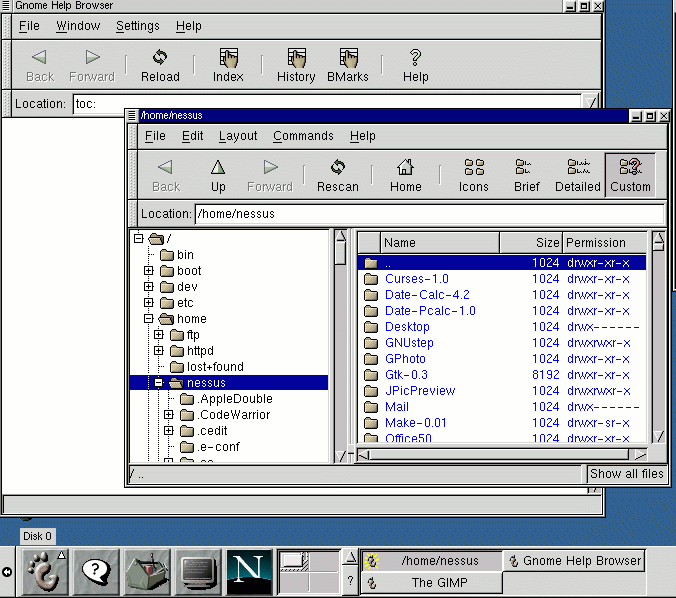
Task: Click the pager up arrow button
Action: click(351, 558)
